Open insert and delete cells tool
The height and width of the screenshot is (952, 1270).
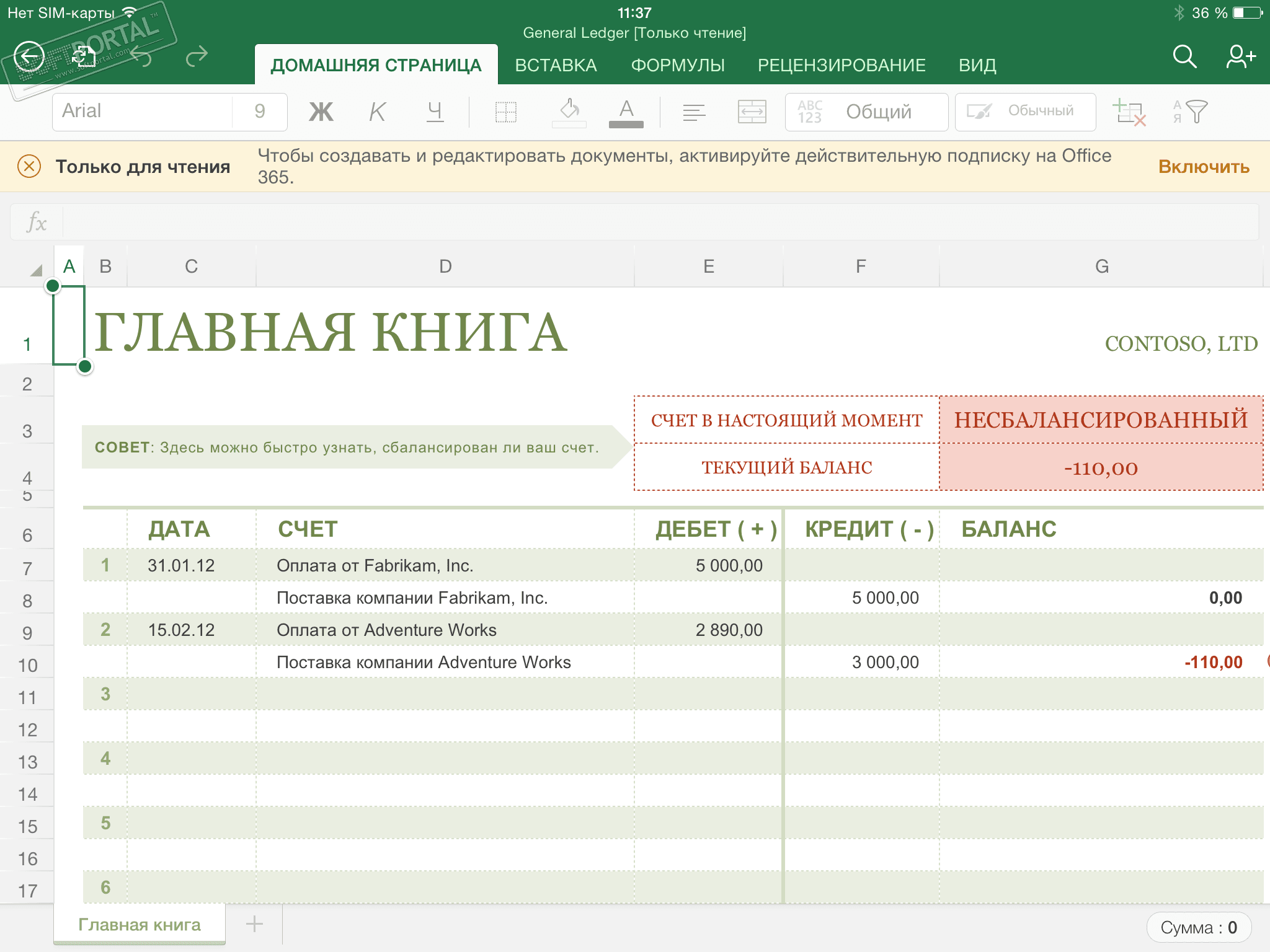[x=1130, y=112]
